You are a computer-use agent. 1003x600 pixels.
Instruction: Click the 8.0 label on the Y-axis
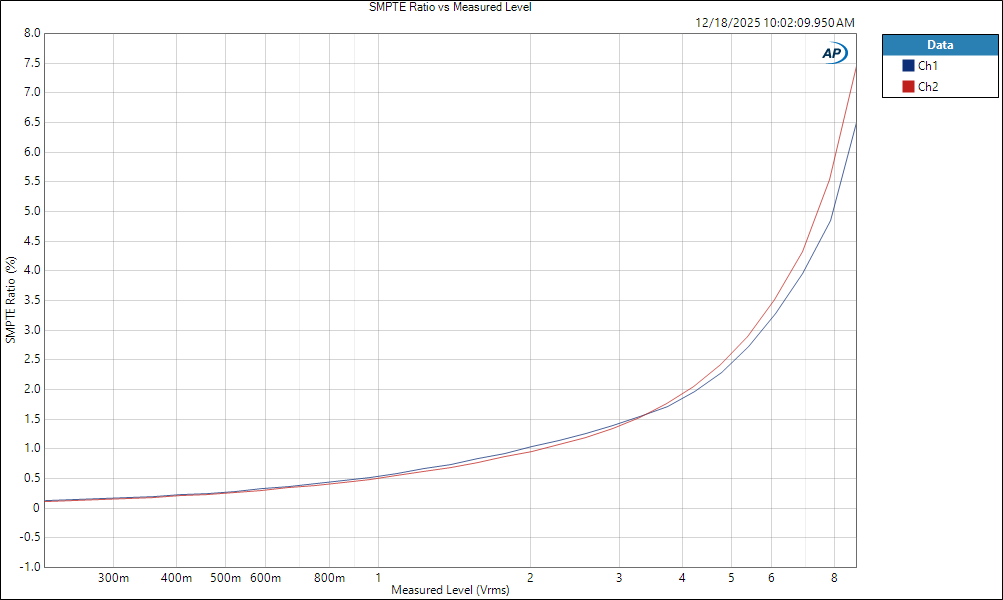coord(32,33)
